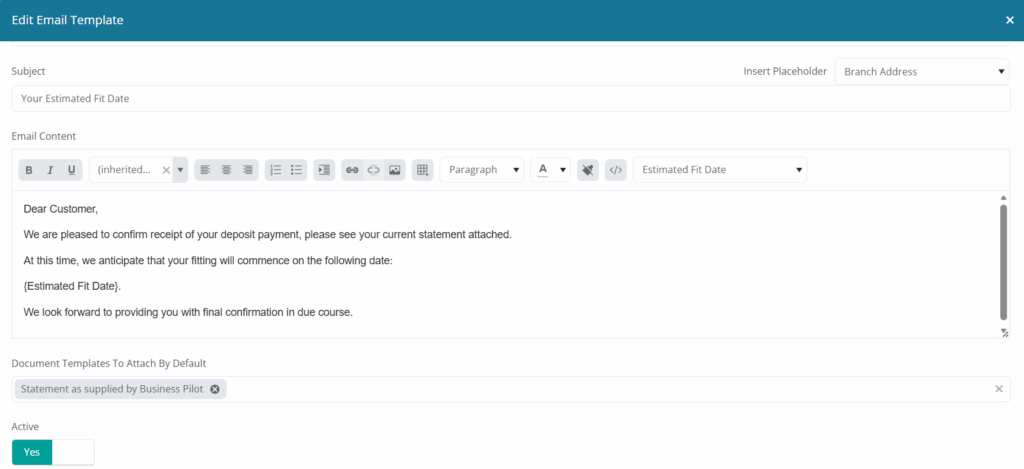Align text to the left

pos(205,170)
